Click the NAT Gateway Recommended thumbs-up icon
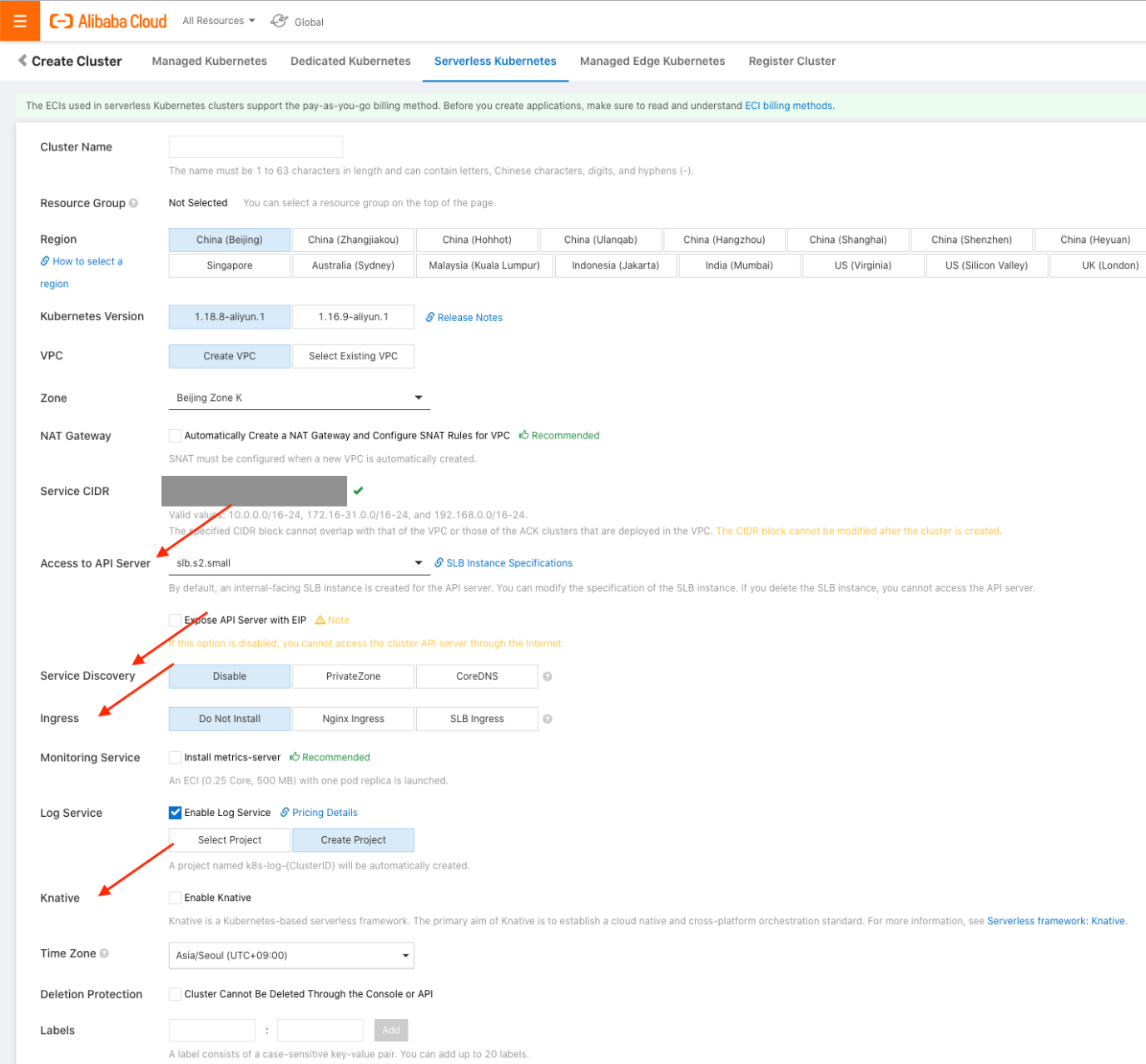This screenshot has width=1146, height=1064. (x=524, y=435)
